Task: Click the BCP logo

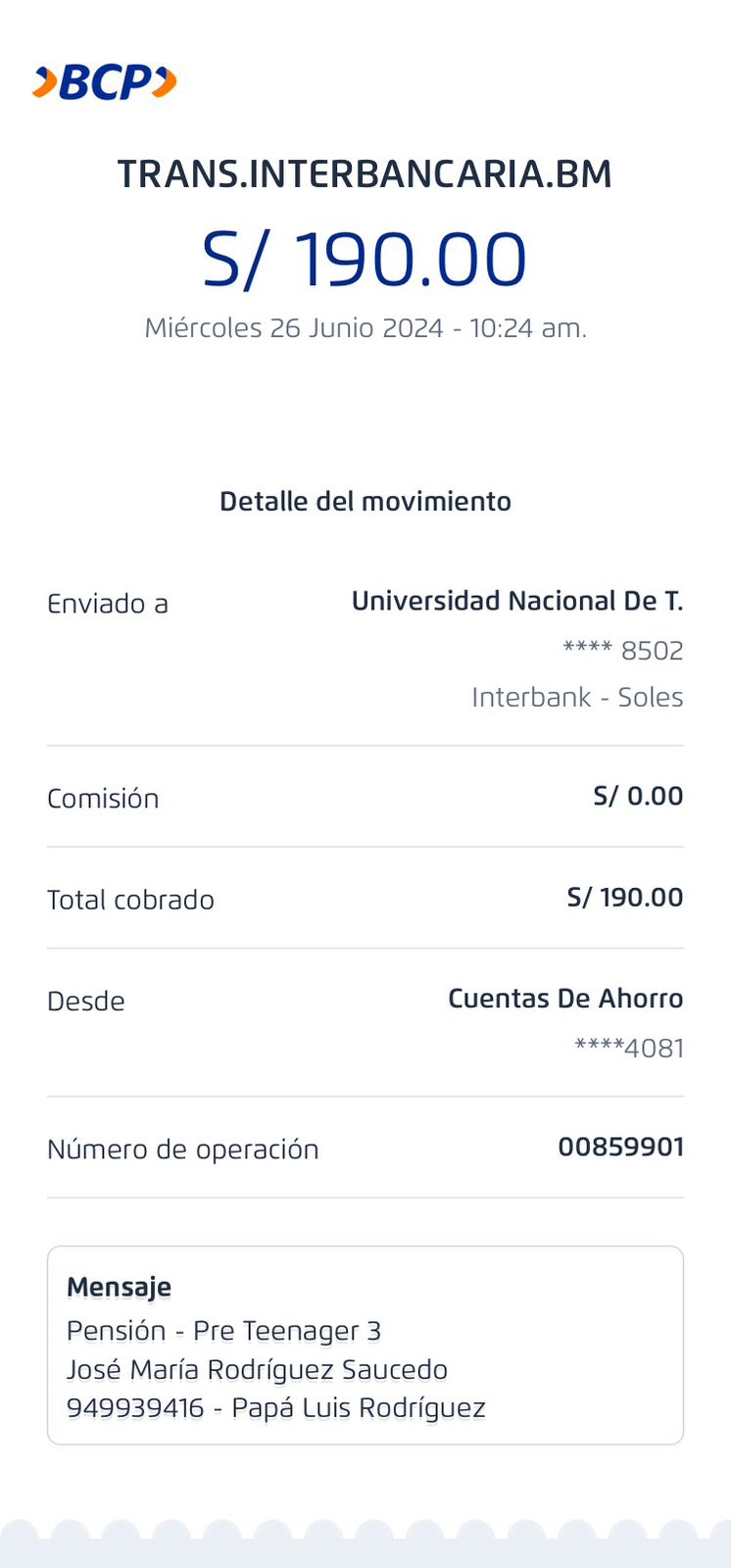Action: click(x=104, y=82)
